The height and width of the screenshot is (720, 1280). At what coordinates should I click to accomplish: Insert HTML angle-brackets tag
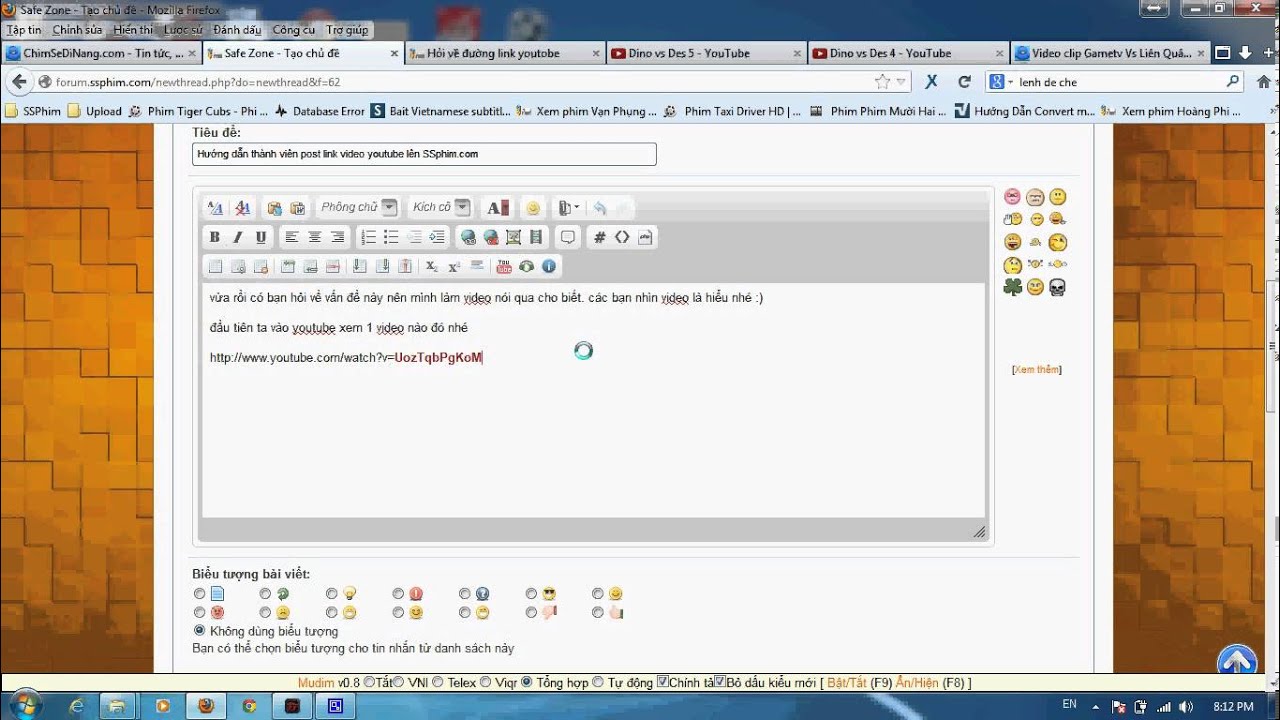(622, 237)
